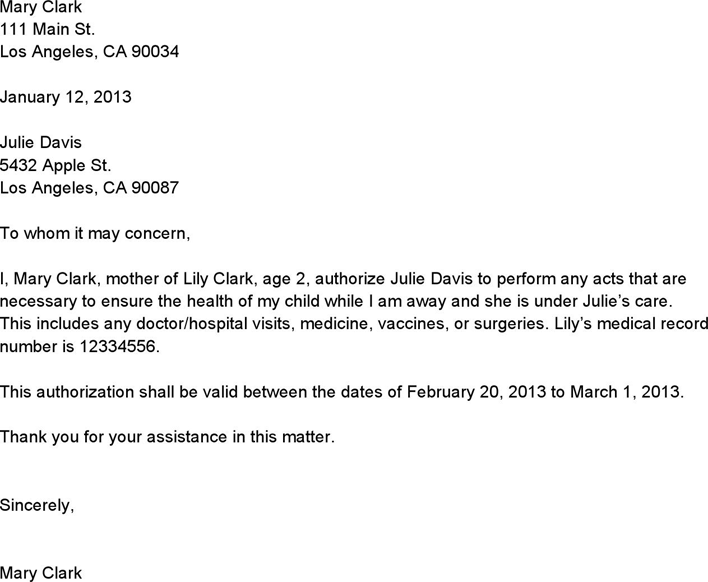Click the Los Angeles, CA 90087 line

tap(89, 188)
